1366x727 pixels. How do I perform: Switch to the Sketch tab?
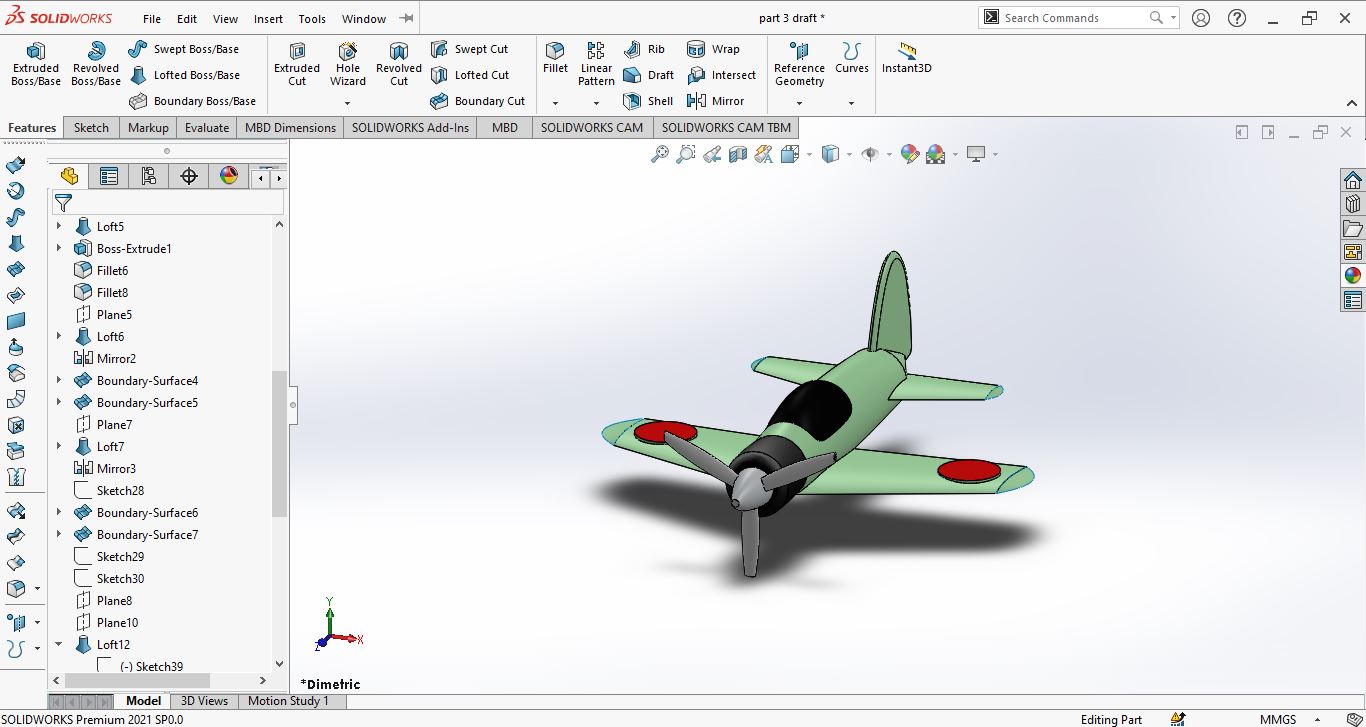(91, 128)
